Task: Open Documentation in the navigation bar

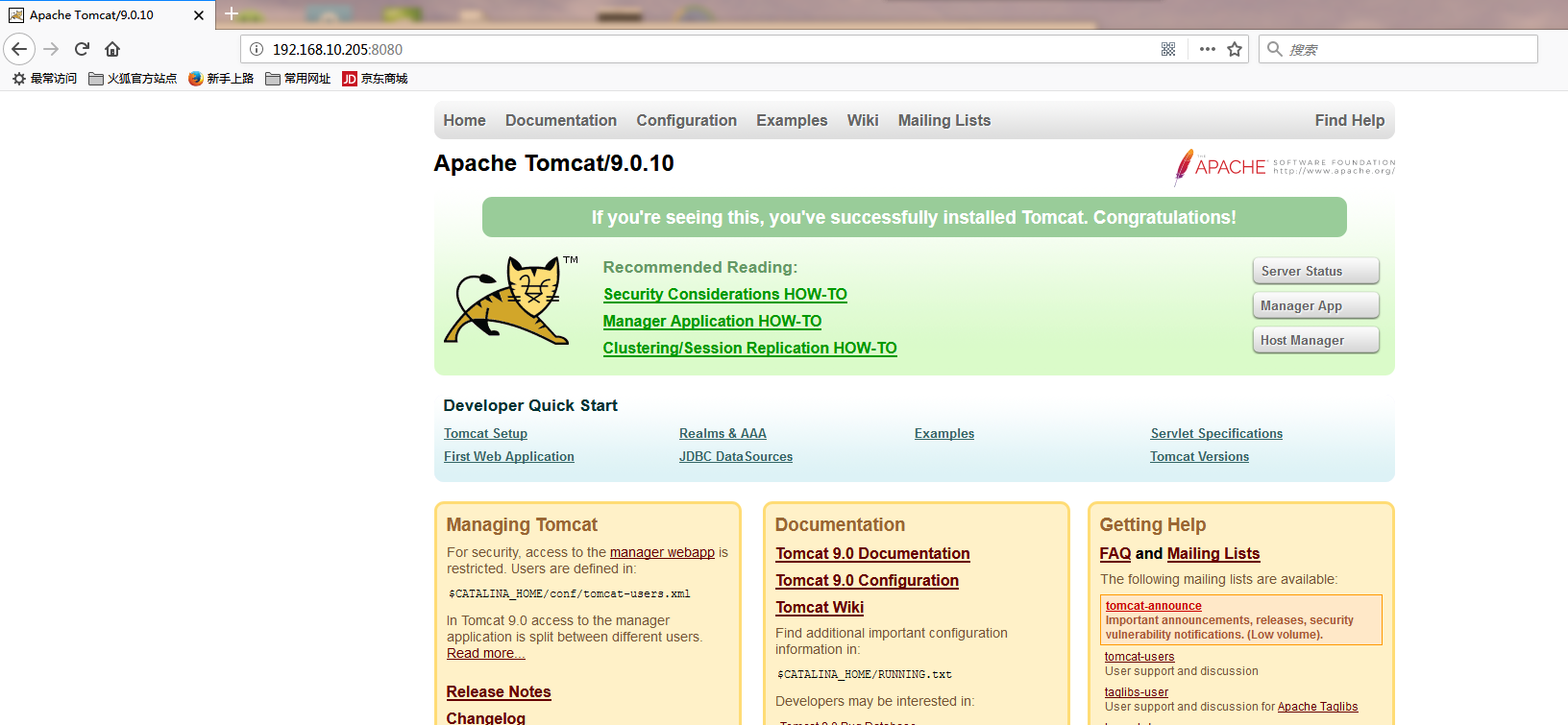Action: (x=561, y=120)
